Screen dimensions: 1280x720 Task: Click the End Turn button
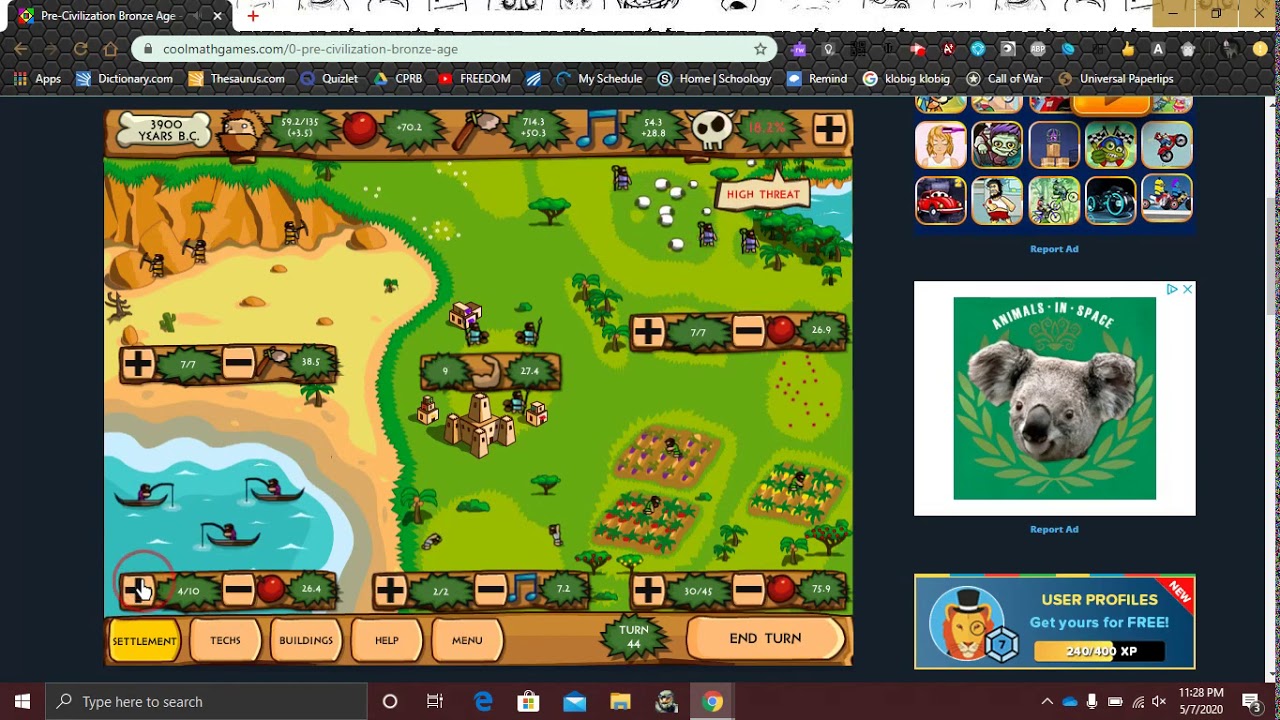[766, 638]
